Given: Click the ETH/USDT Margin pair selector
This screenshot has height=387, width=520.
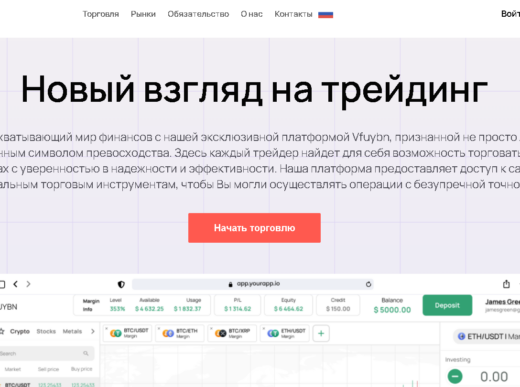Looking at the screenshot, I should click(487, 336).
